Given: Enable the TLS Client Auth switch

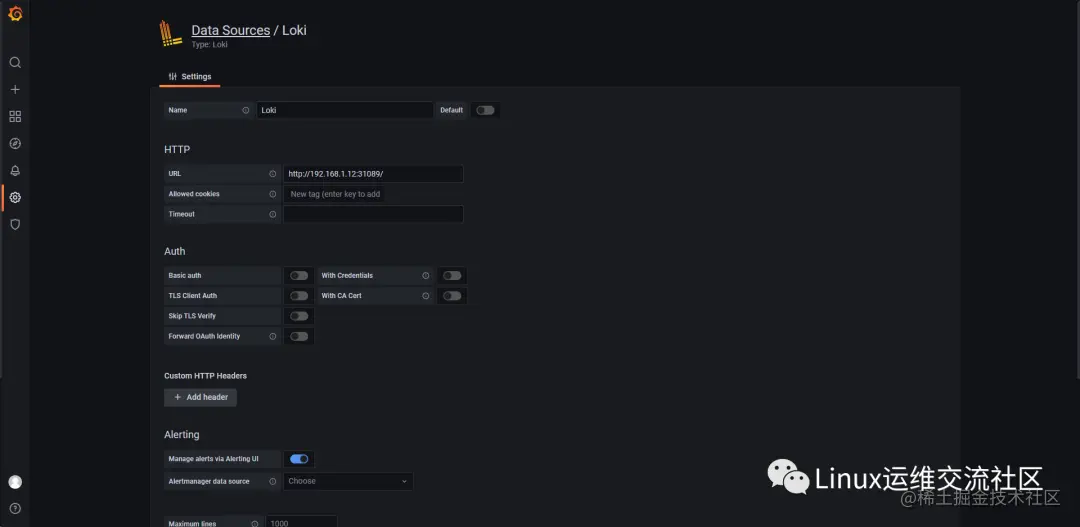Looking at the screenshot, I should [299, 296].
